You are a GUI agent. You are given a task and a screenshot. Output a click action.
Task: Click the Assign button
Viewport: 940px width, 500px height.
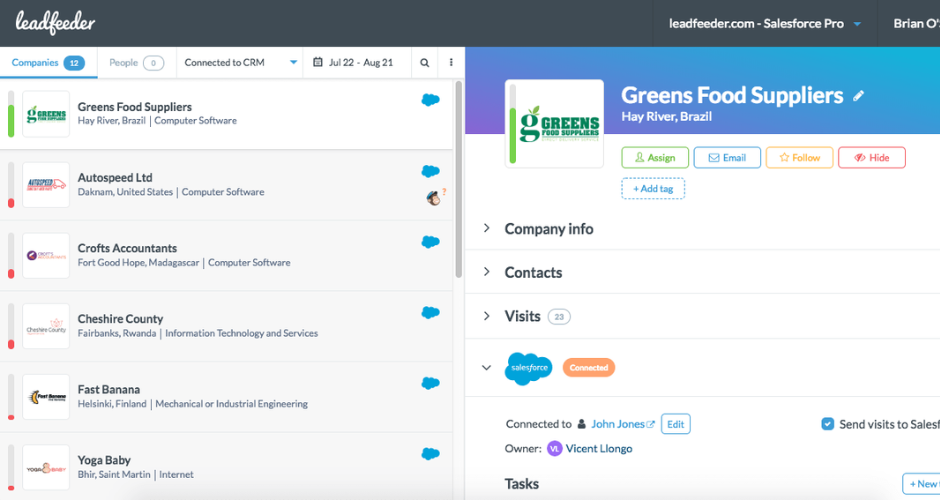pos(655,158)
